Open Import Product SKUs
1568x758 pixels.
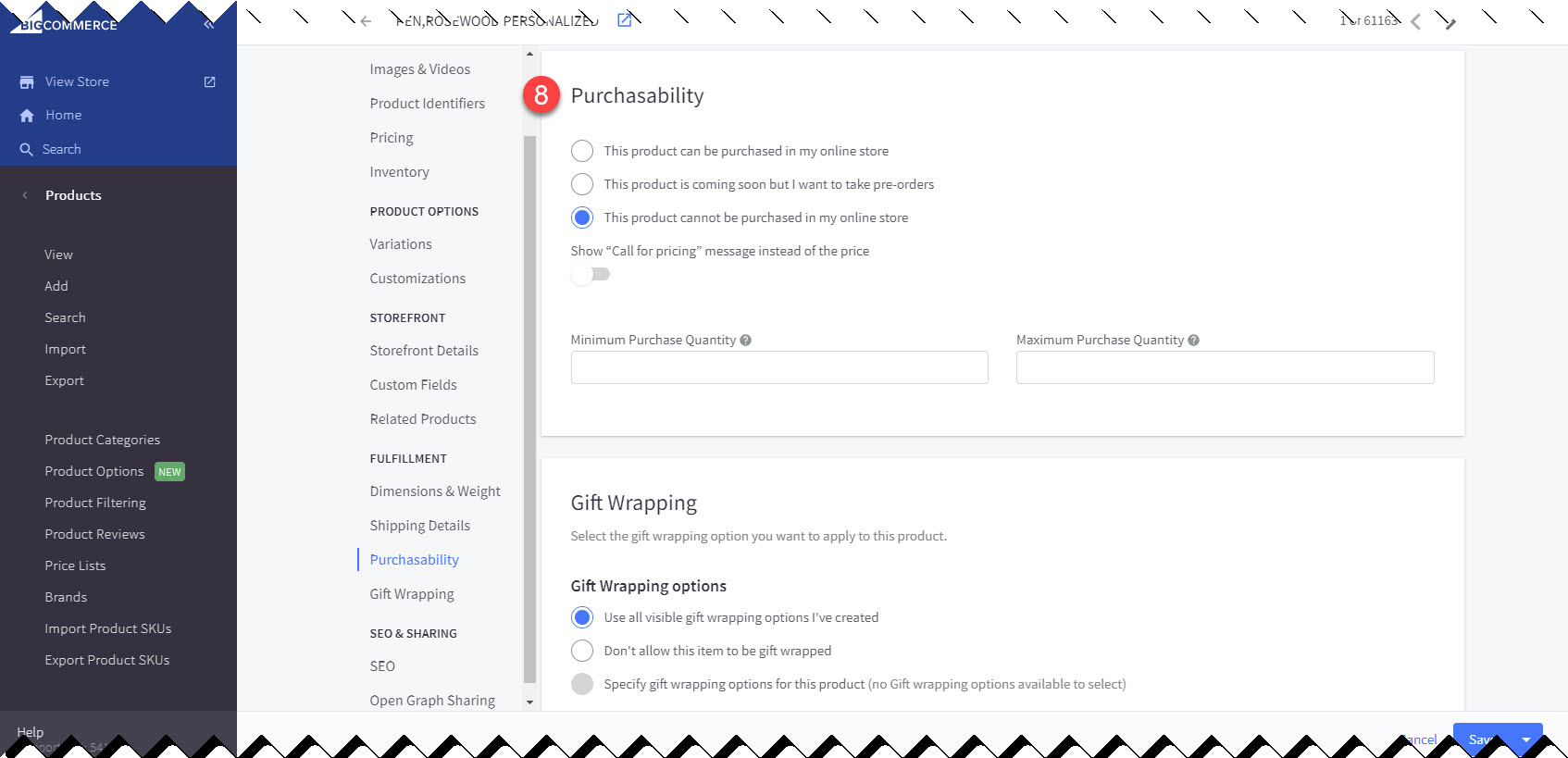pos(108,628)
